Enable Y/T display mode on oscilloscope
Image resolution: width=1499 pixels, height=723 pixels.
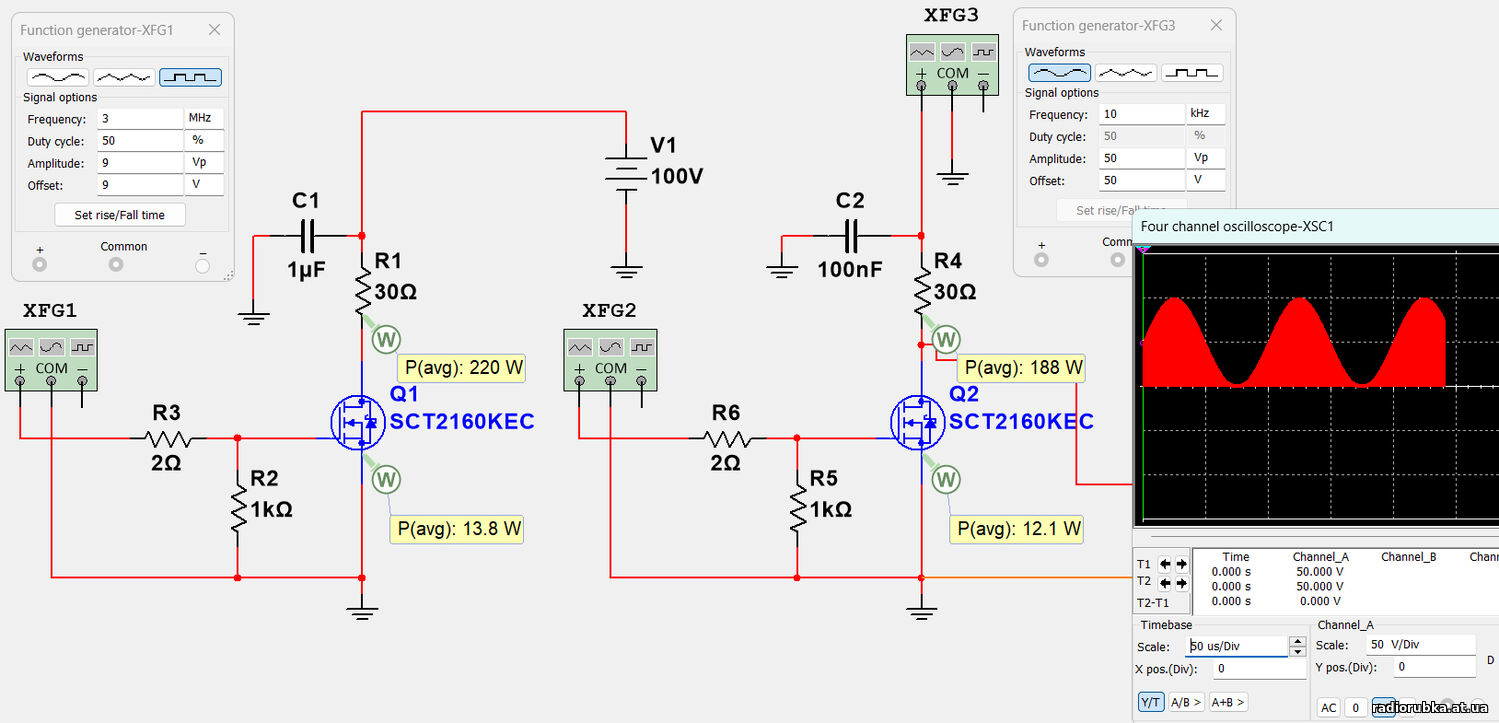coord(1150,702)
